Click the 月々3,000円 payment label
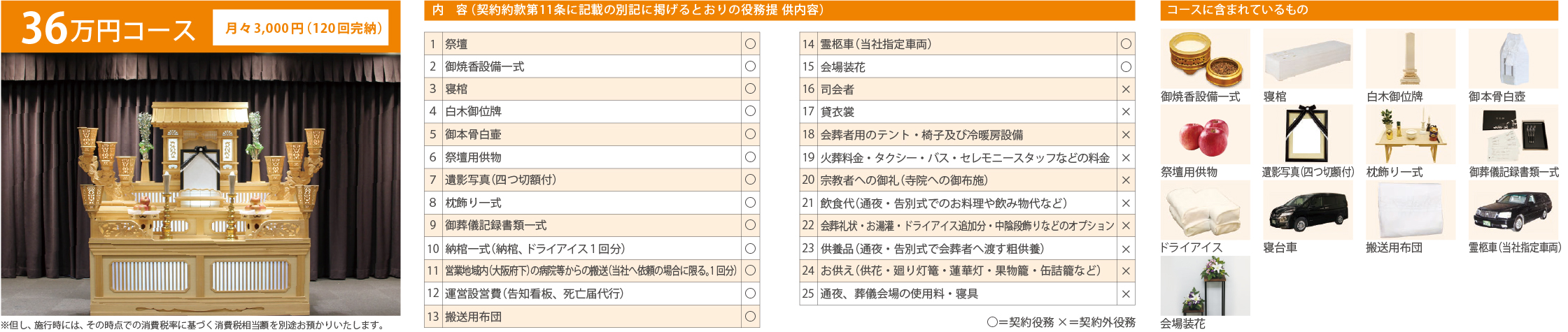This screenshot has width=1568, height=332. (300, 28)
